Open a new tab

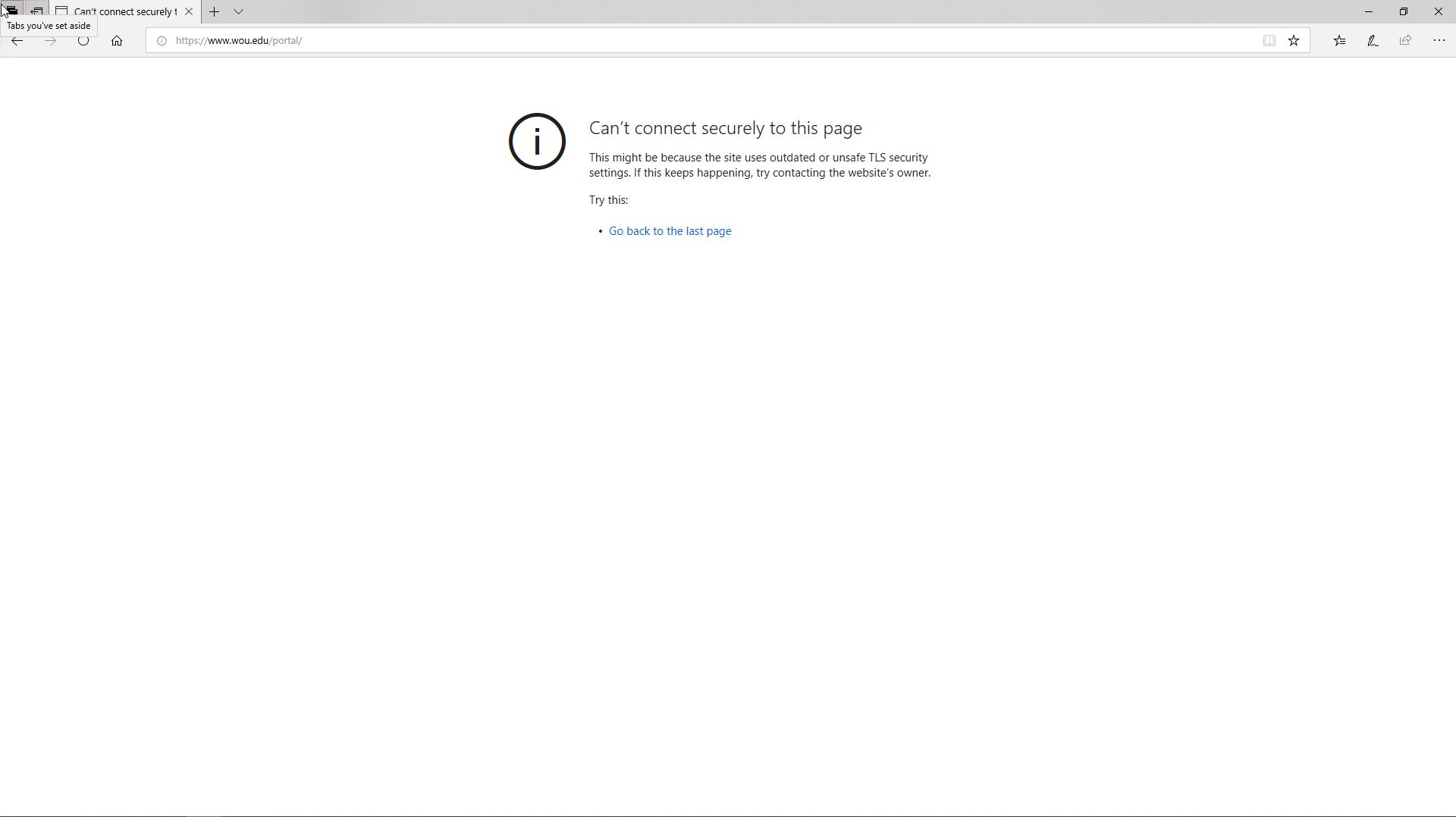coord(215,11)
